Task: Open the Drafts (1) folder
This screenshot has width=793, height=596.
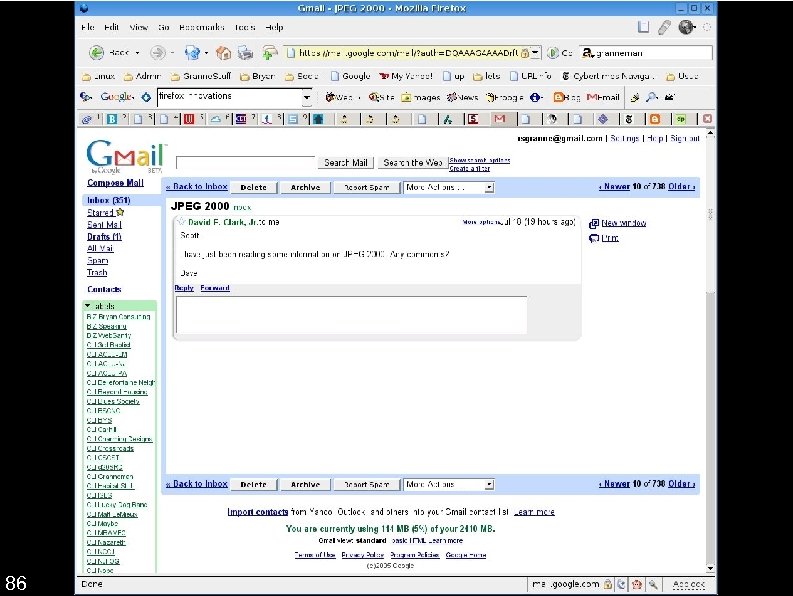Action: 104,237
